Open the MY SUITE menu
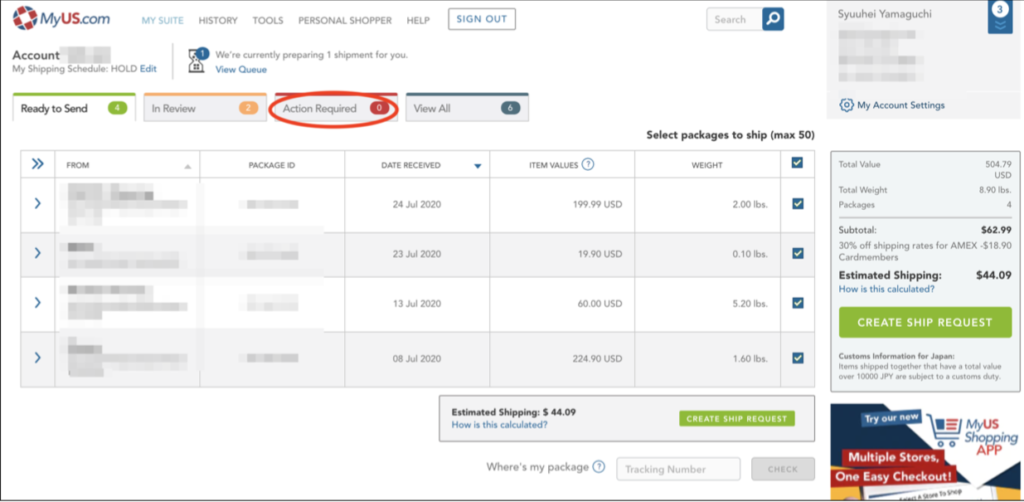 (x=163, y=20)
